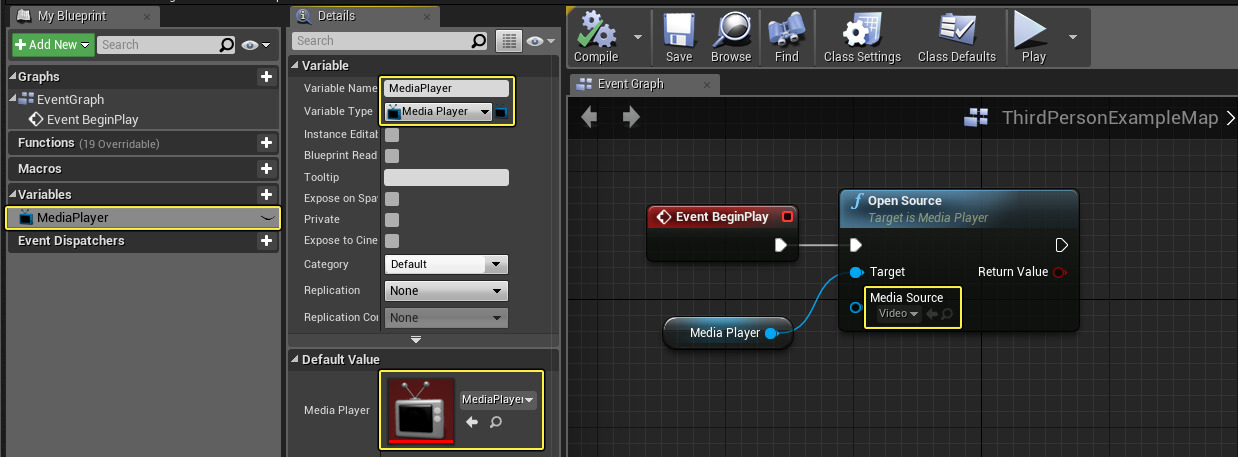Toggle MediaPlayer variable eye visibility

pos(267,217)
